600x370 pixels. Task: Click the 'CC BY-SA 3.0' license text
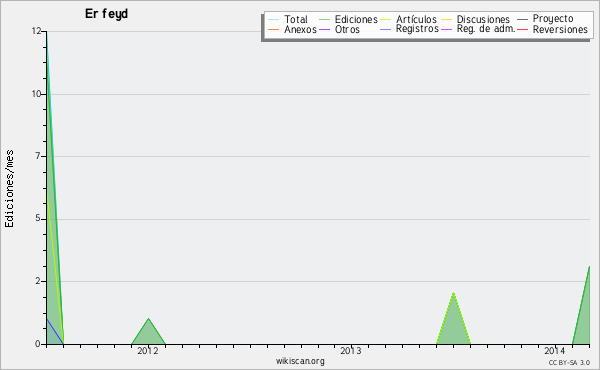point(569,362)
